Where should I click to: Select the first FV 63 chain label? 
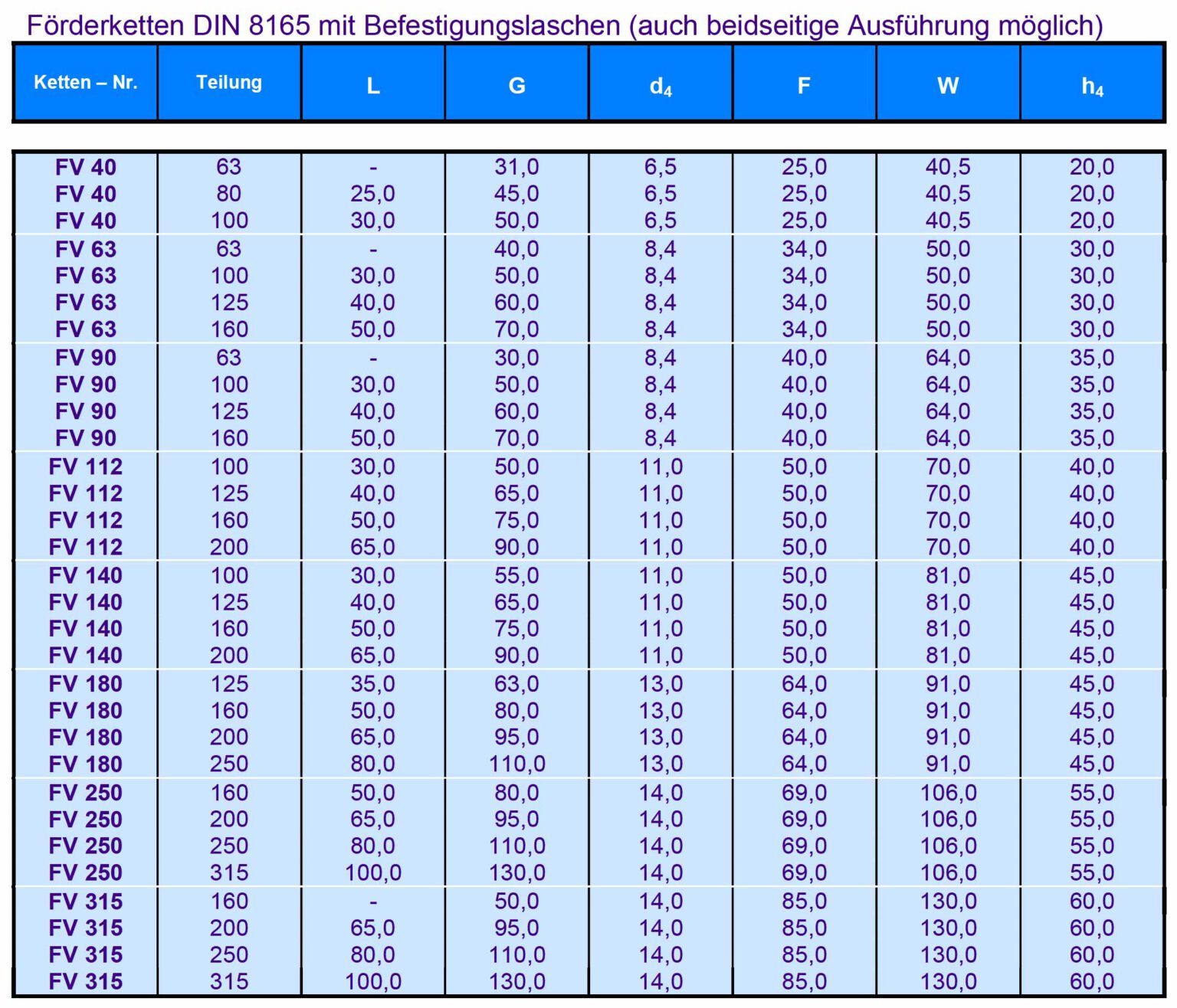click(x=85, y=249)
